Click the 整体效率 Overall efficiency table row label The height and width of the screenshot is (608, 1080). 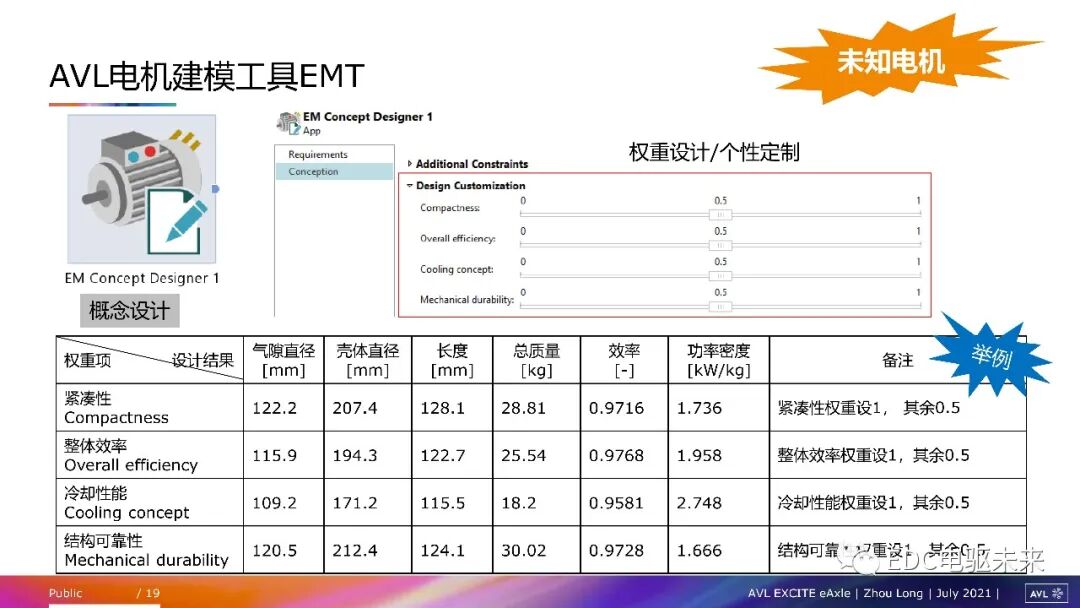coord(131,455)
